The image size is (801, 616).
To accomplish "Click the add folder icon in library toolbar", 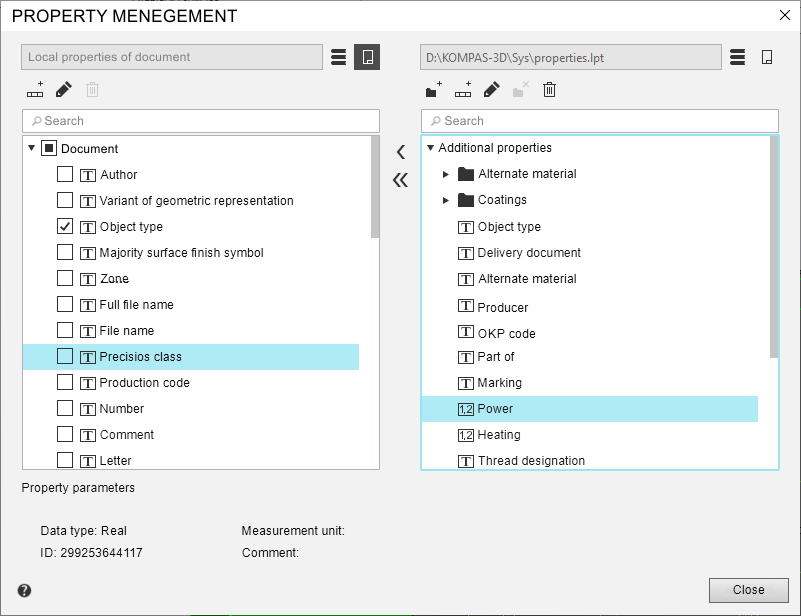I will pos(433,90).
